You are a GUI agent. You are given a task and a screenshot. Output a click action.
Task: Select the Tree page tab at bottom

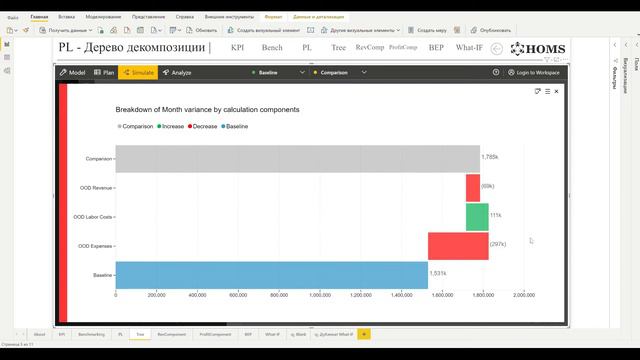coord(140,334)
